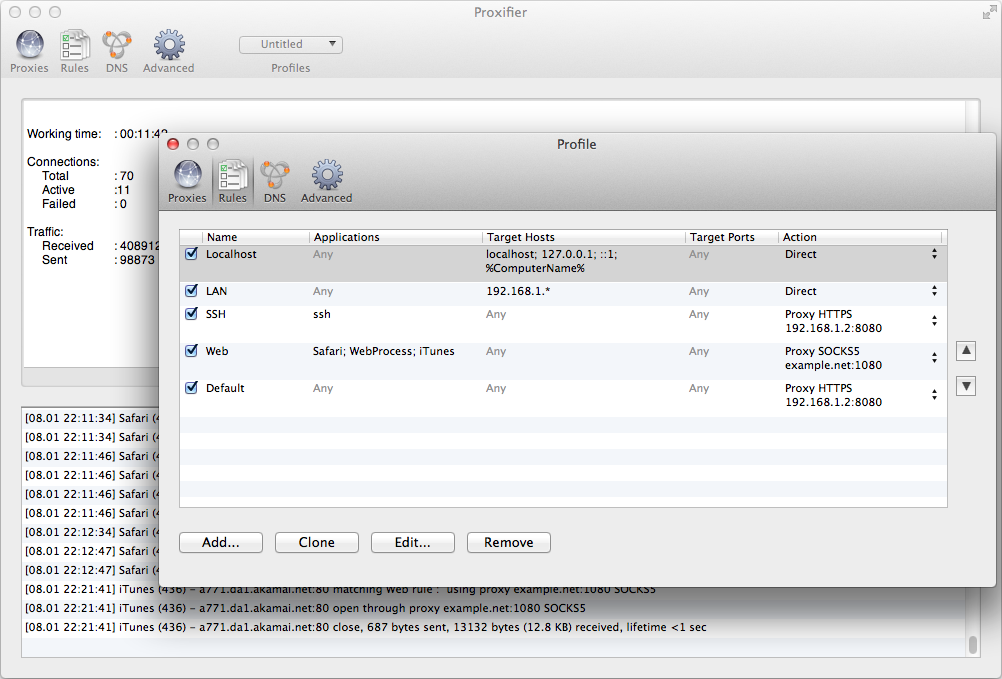
Task: Move selected rule down with arrow button
Action: click(966, 386)
